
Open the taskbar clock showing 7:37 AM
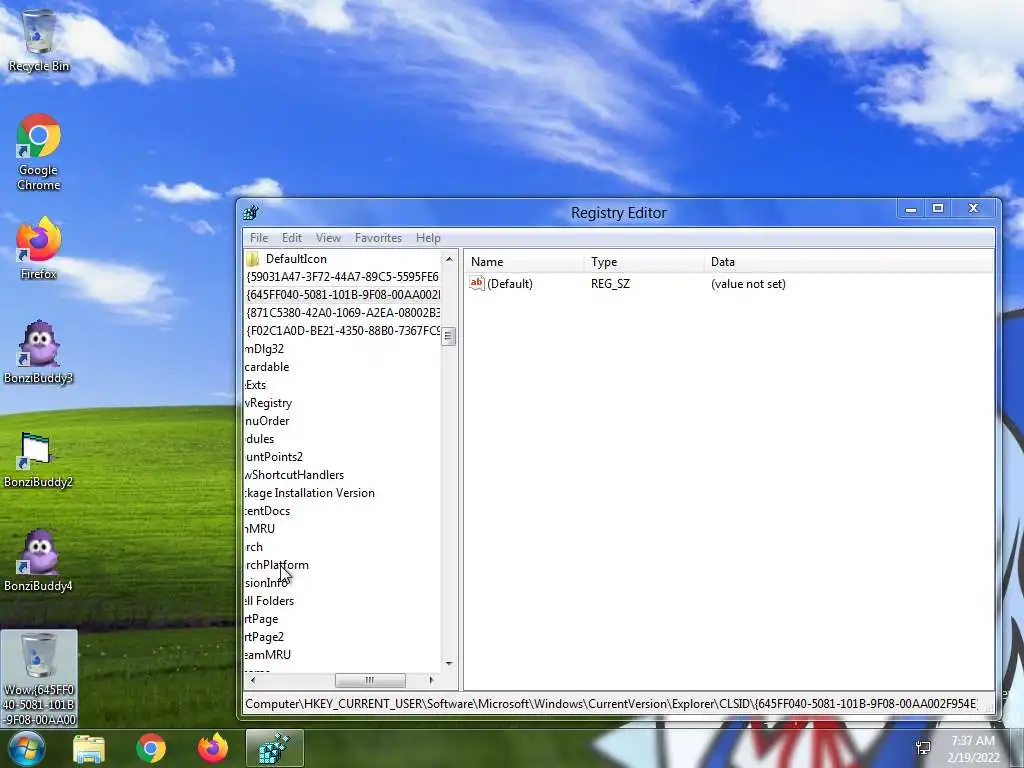(973, 748)
